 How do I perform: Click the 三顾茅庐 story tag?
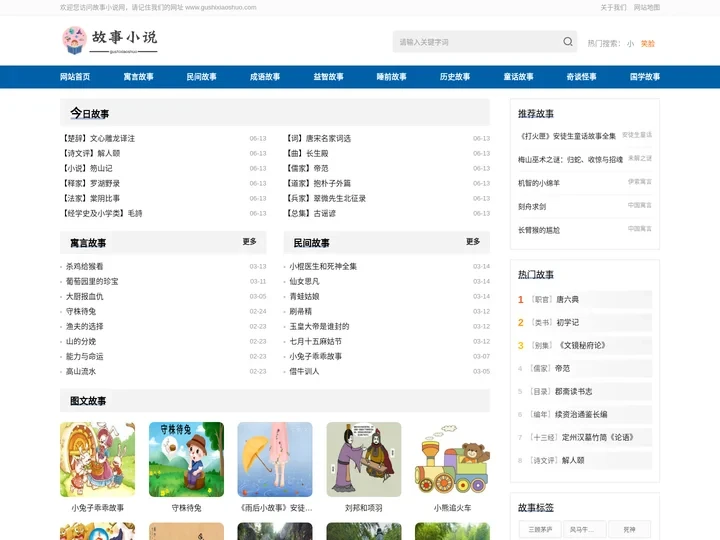[540, 529]
